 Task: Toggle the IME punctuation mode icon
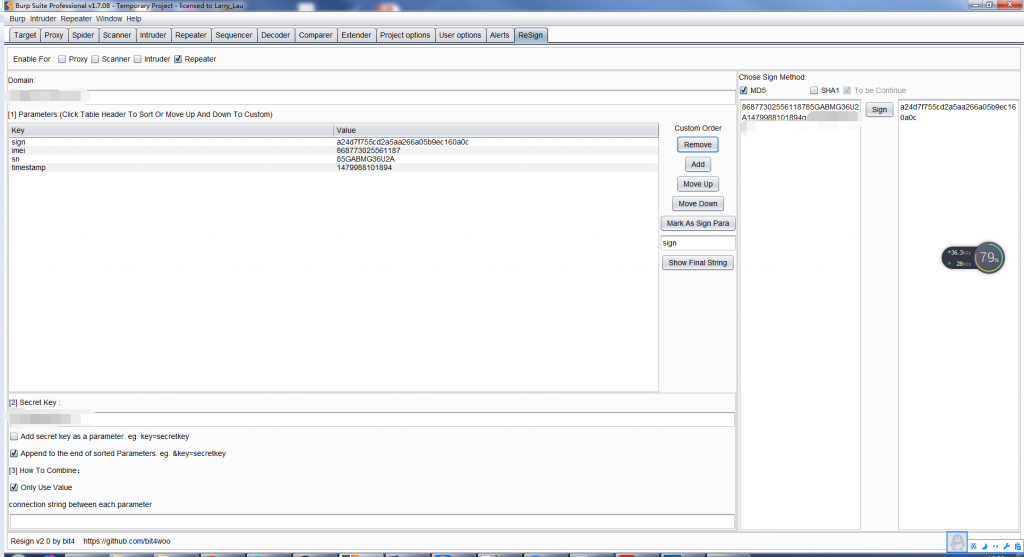tap(995, 546)
